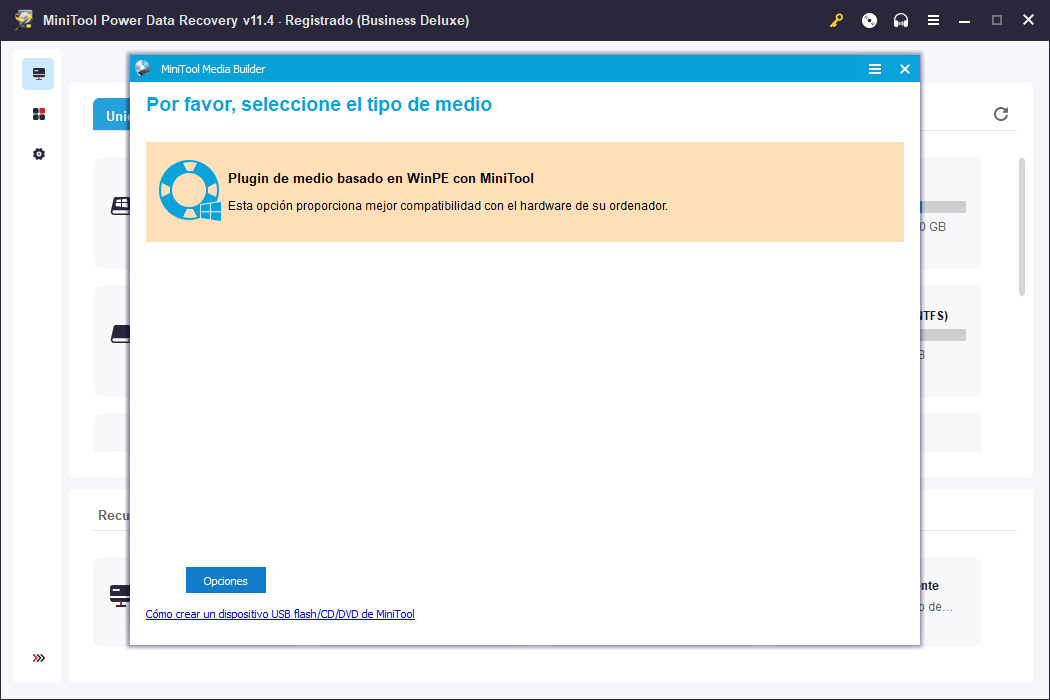The width and height of the screenshot is (1050, 700).
Task: Select the drive recovery sidebar icon
Action: 39,74
